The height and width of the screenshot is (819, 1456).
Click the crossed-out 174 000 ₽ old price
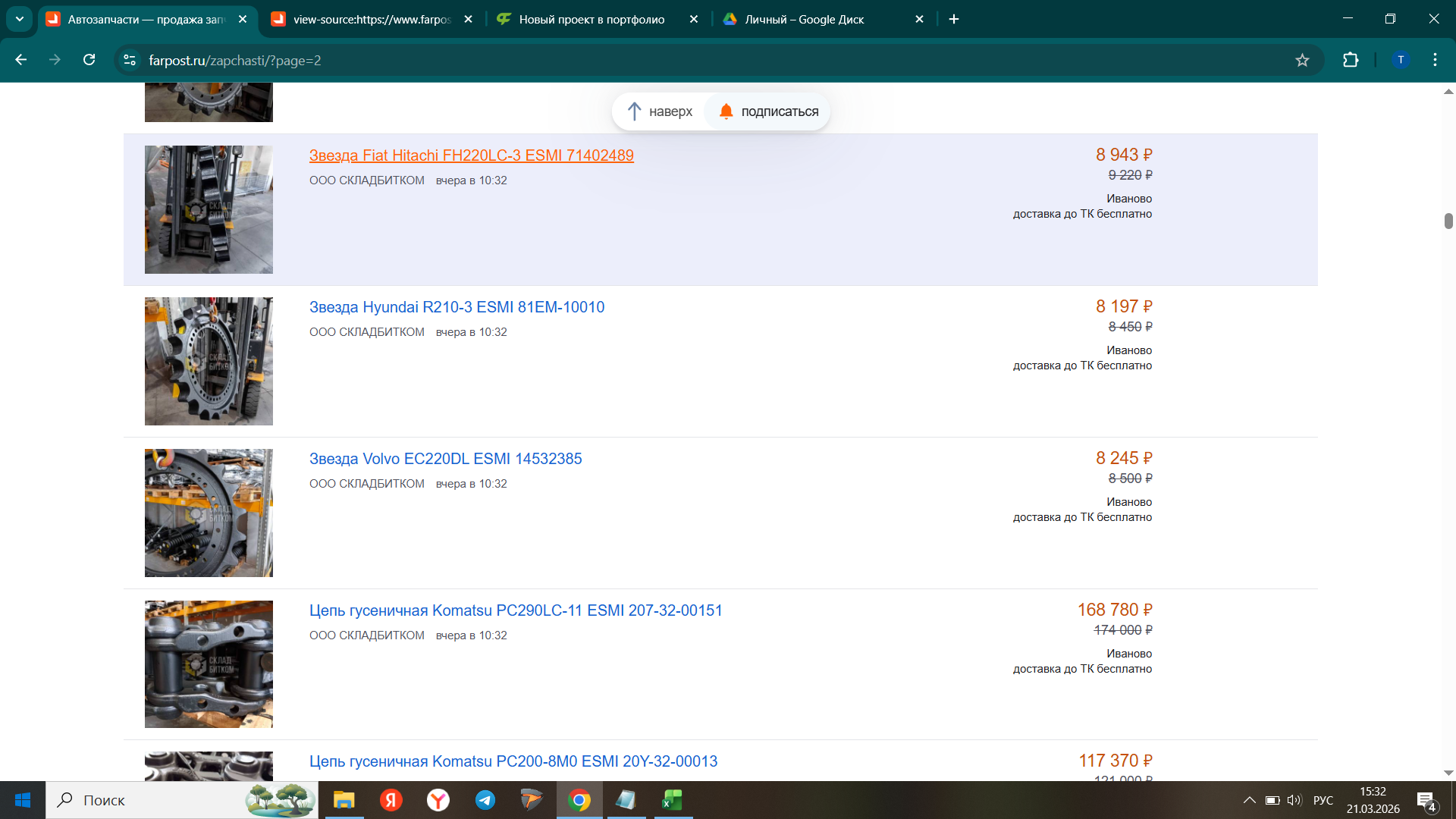(1122, 630)
